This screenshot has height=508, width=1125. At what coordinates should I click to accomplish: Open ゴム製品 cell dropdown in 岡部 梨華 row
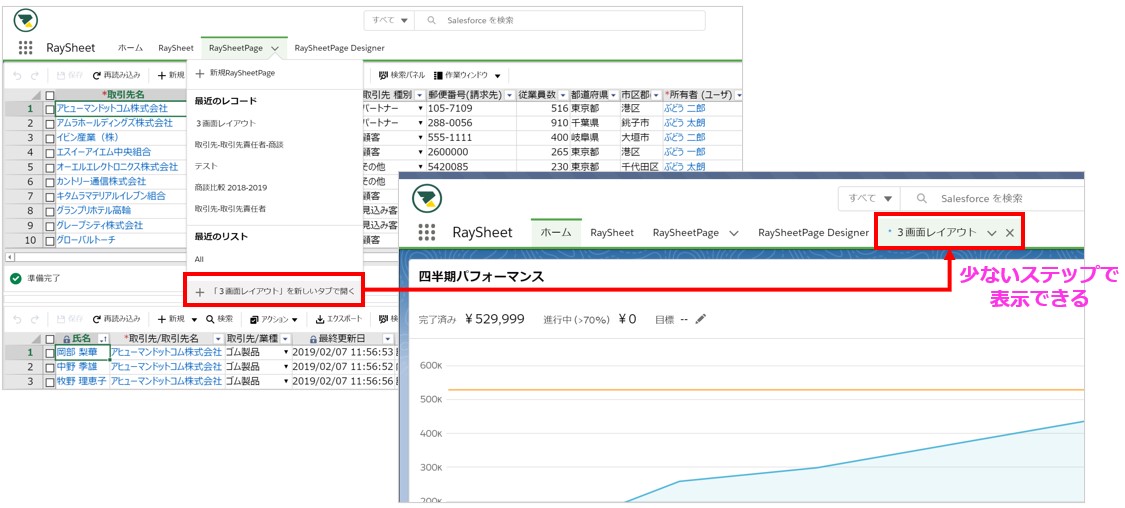[286, 352]
